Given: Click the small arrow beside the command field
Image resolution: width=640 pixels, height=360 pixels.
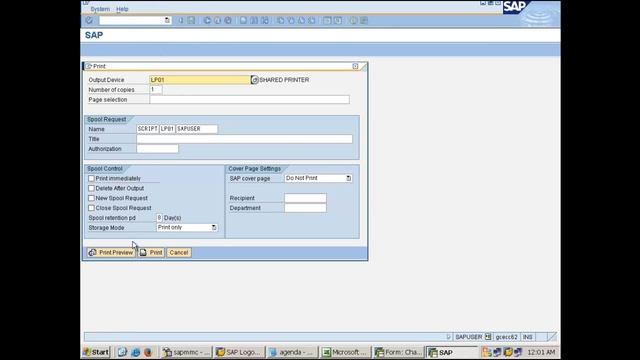Looking at the screenshot, I should [x=181, y=20].
